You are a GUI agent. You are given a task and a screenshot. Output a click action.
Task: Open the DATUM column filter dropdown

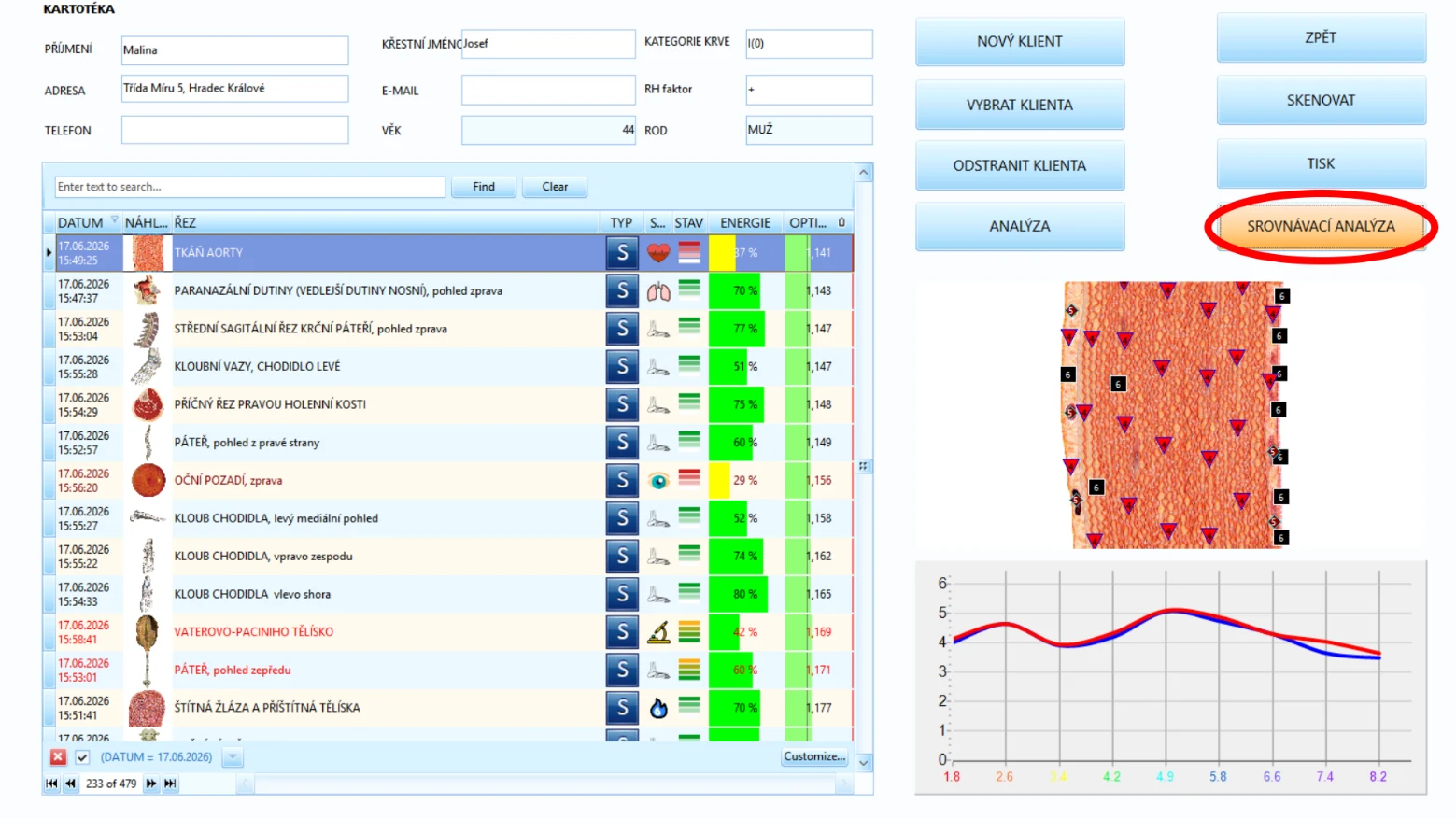(x=115, y=219)
